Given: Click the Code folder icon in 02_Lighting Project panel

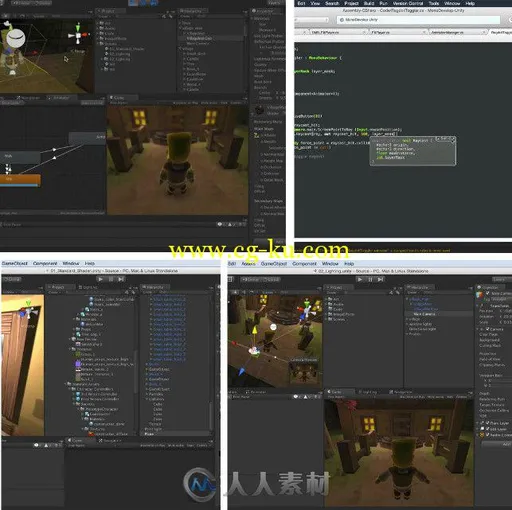Looking at the screenshot, I should pos(330,309).
